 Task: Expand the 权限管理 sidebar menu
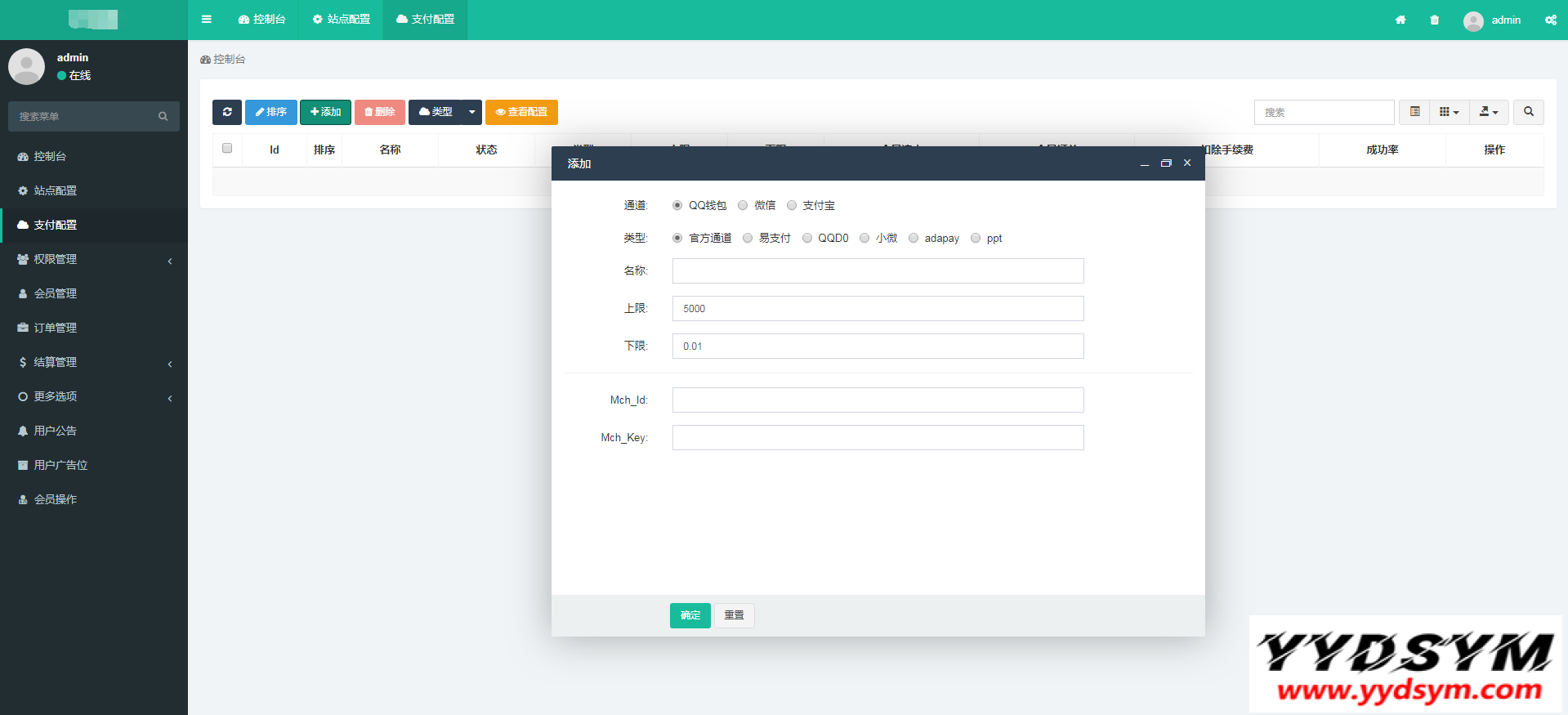click(x=94, y=260)
